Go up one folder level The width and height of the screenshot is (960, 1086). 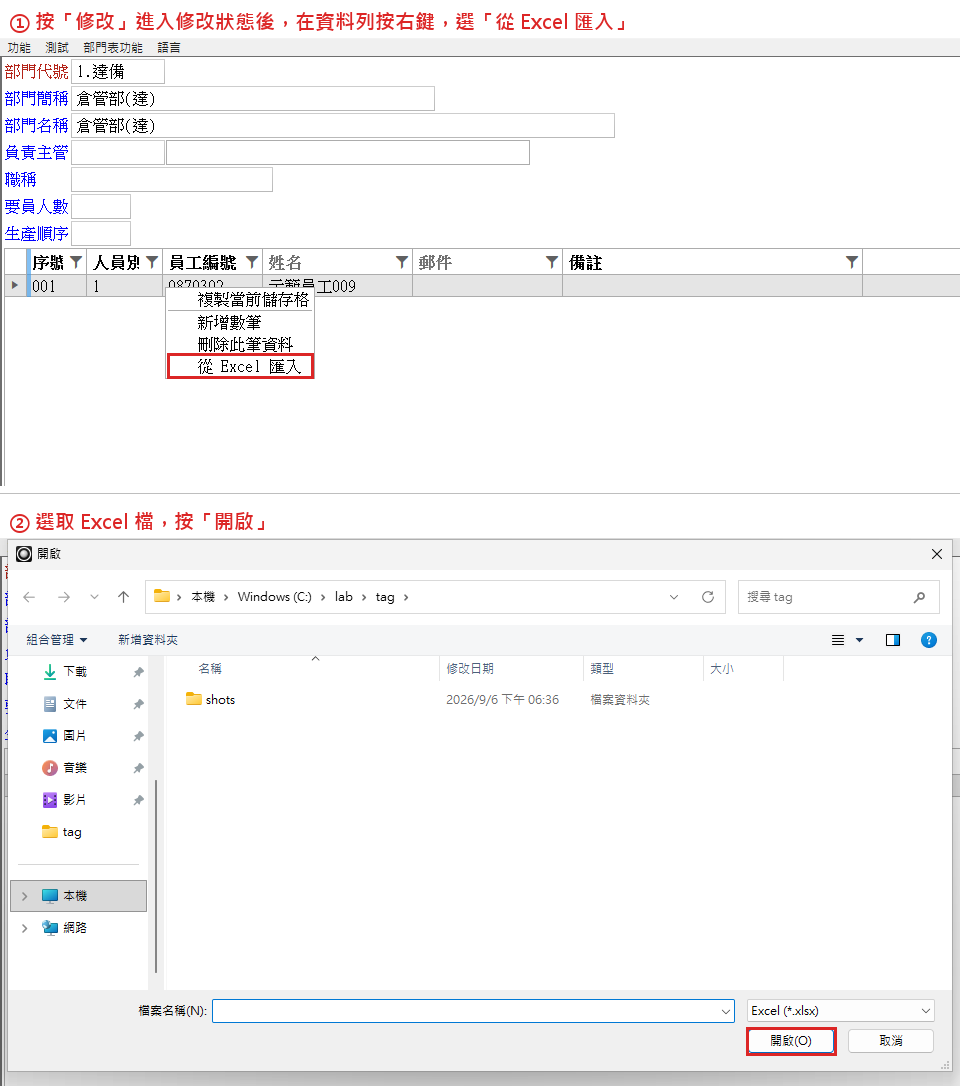pyautogui.click(x=123, y=597)
